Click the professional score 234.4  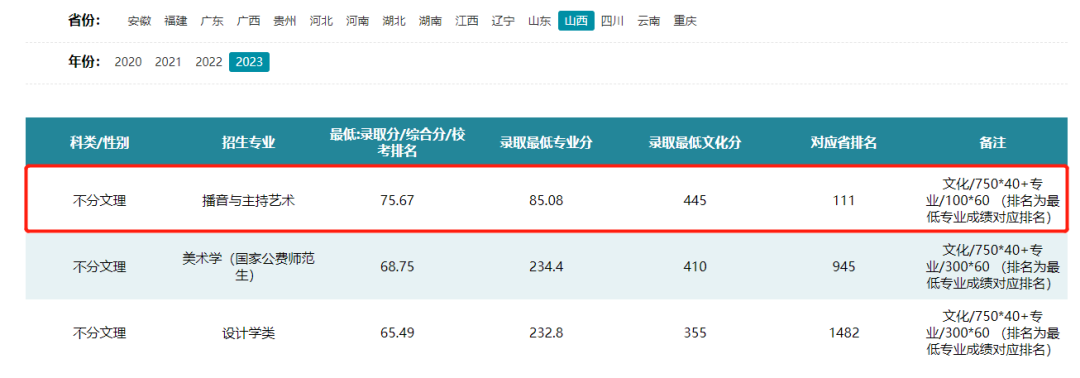546,267
